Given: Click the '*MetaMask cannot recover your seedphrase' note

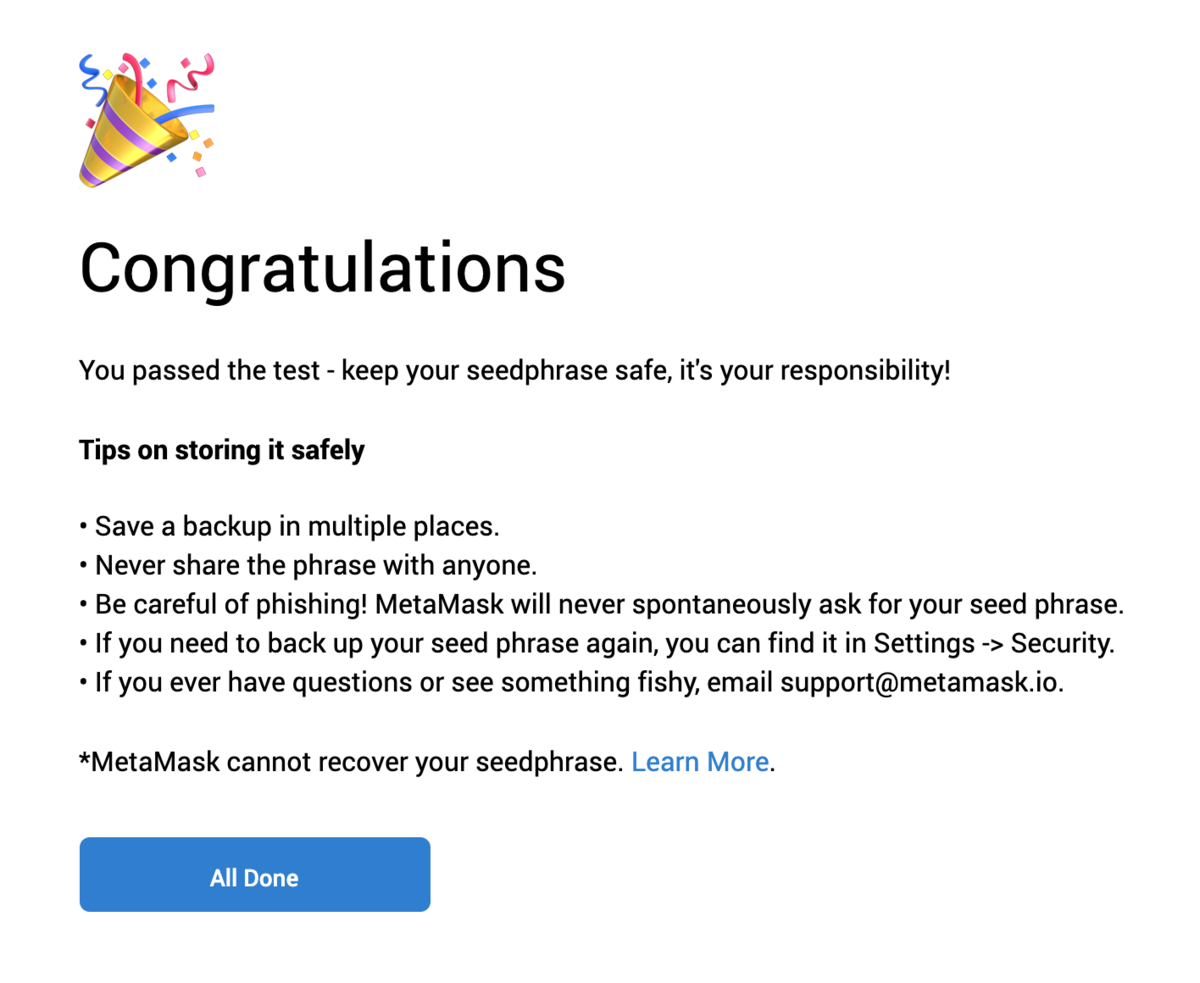Looking at the screenshot, I should [x=352, y=762].
